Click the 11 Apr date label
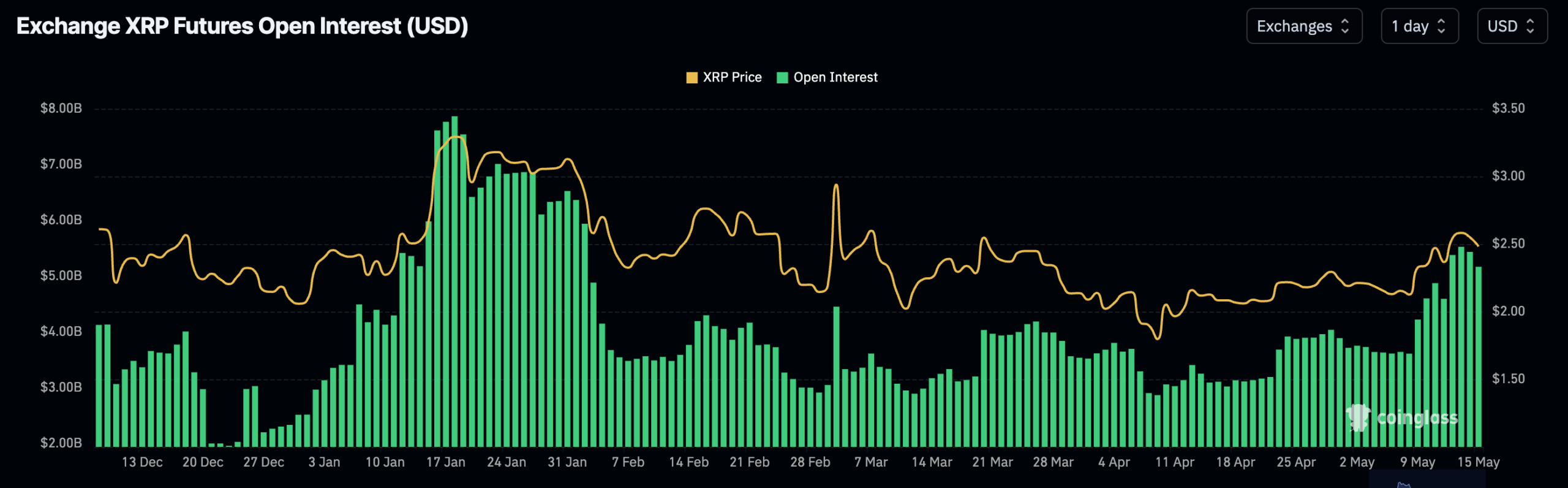The height and width of the screenshot is (488, 1568). coord(1174,462)
